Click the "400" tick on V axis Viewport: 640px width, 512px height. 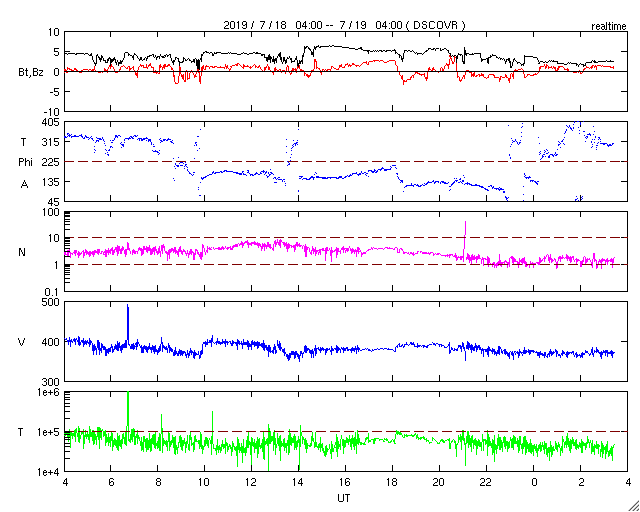point(52,342)
